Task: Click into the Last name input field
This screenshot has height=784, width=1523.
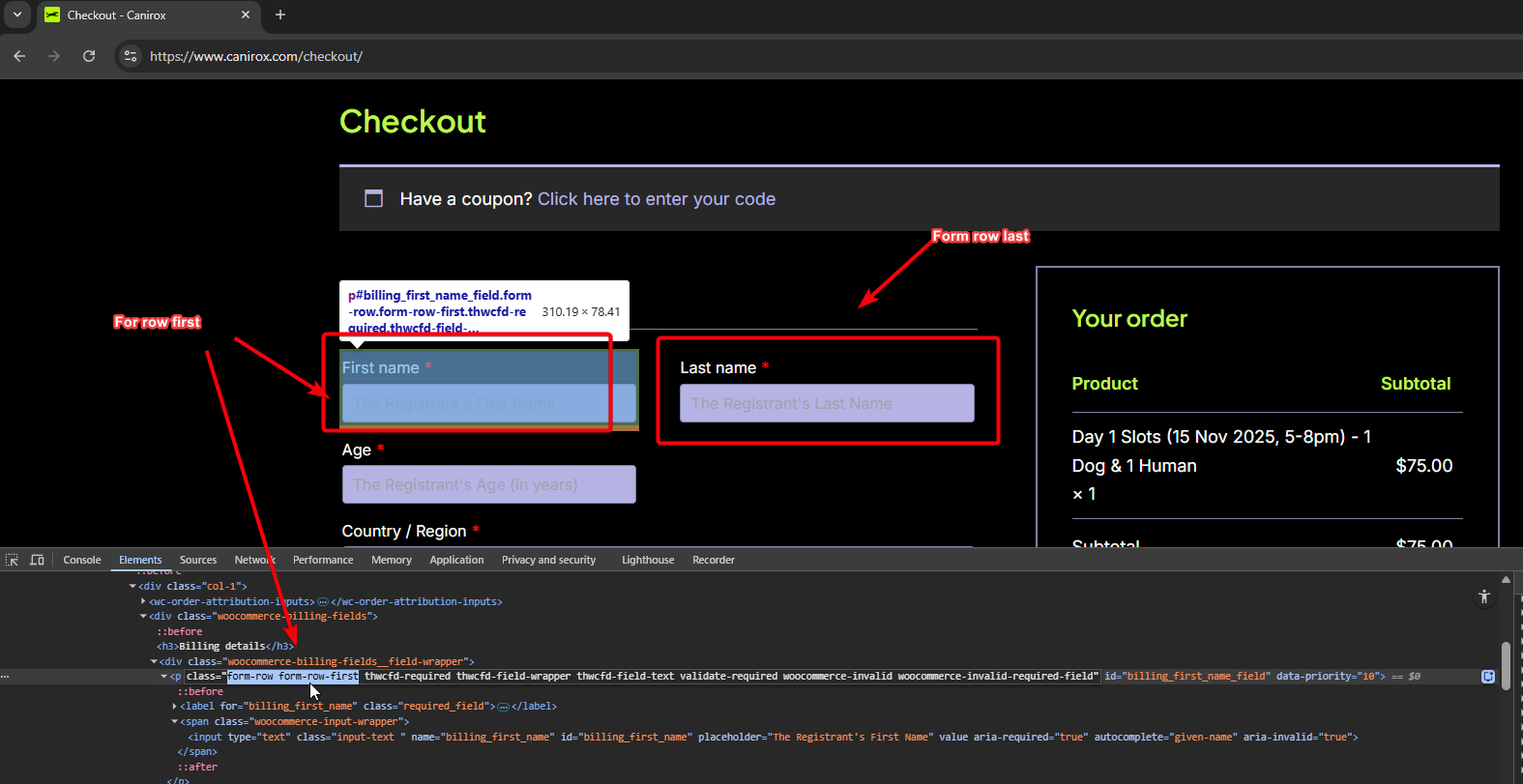Action: tap(827, 403)
